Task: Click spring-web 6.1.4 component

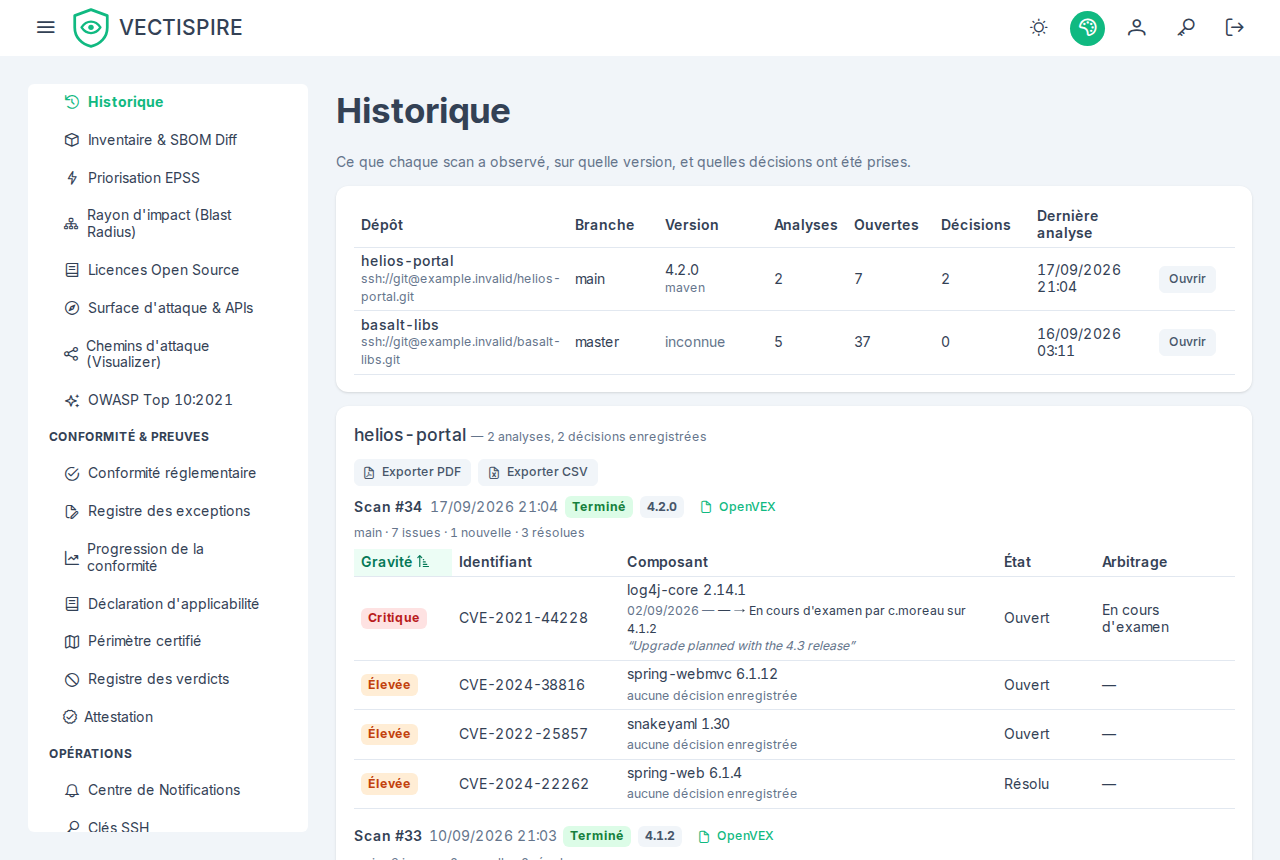Action: pos(685,773)
